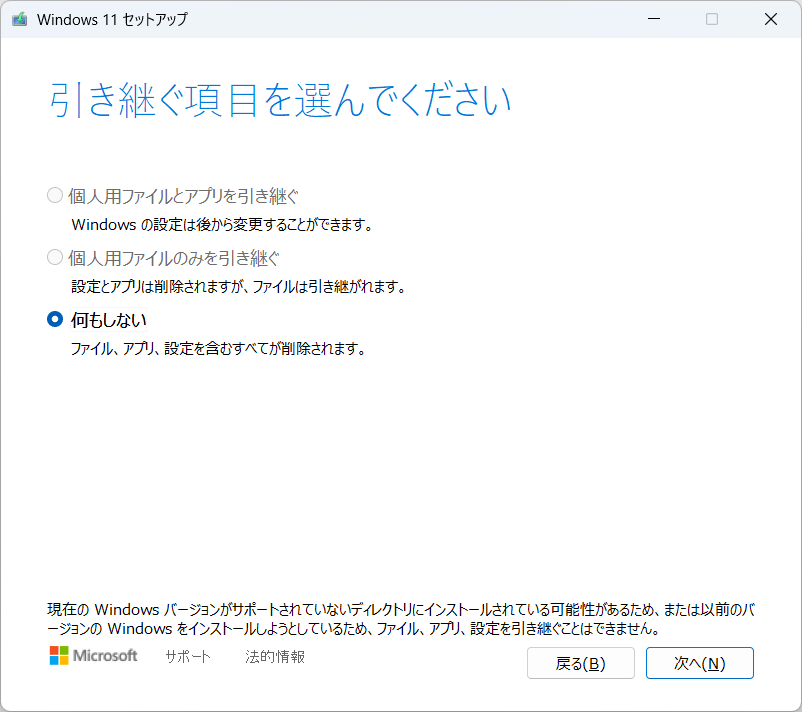The height and width of the screenshot is (712, 802).
Task: Close the Windows 11 セットアップ window
Action: pos(771,19)
